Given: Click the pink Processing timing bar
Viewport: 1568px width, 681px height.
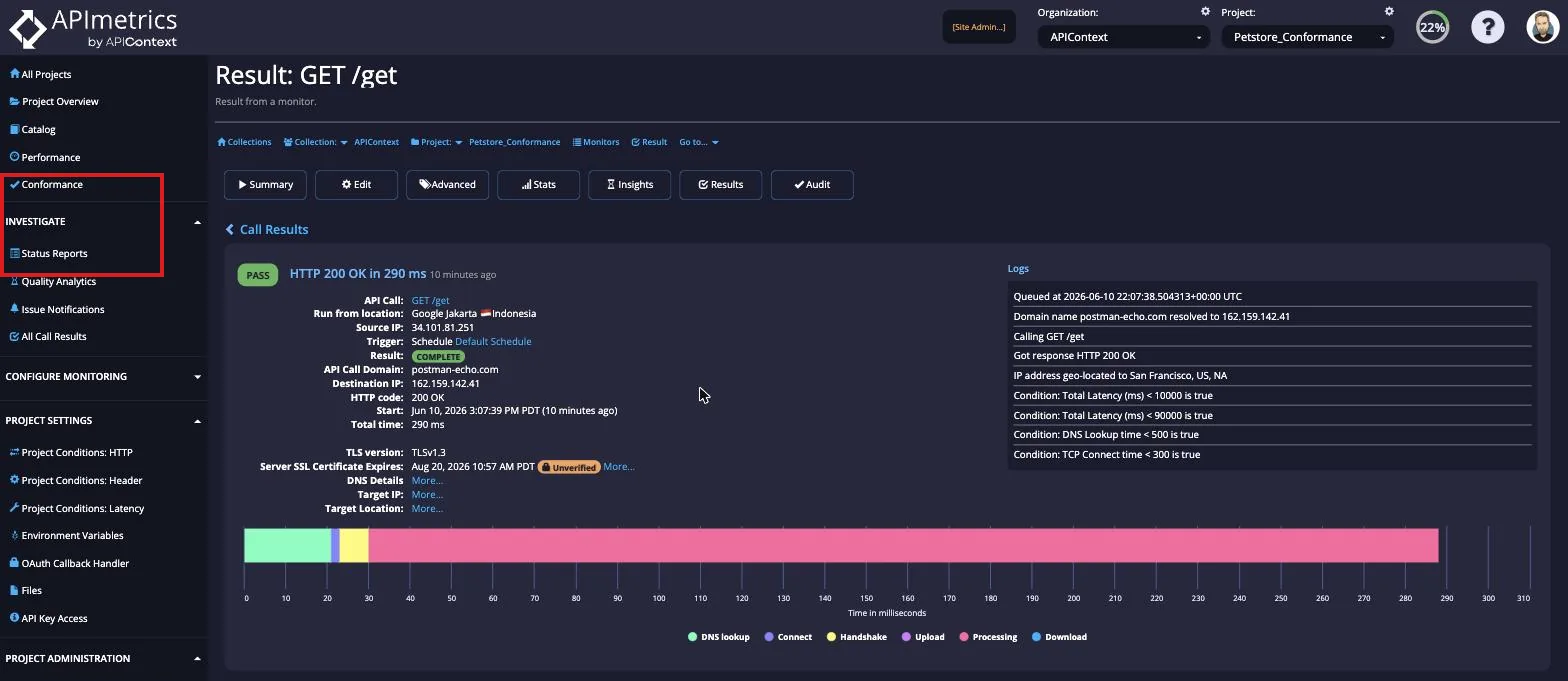Looking at the screenshot, I should (x=903, y=545).
